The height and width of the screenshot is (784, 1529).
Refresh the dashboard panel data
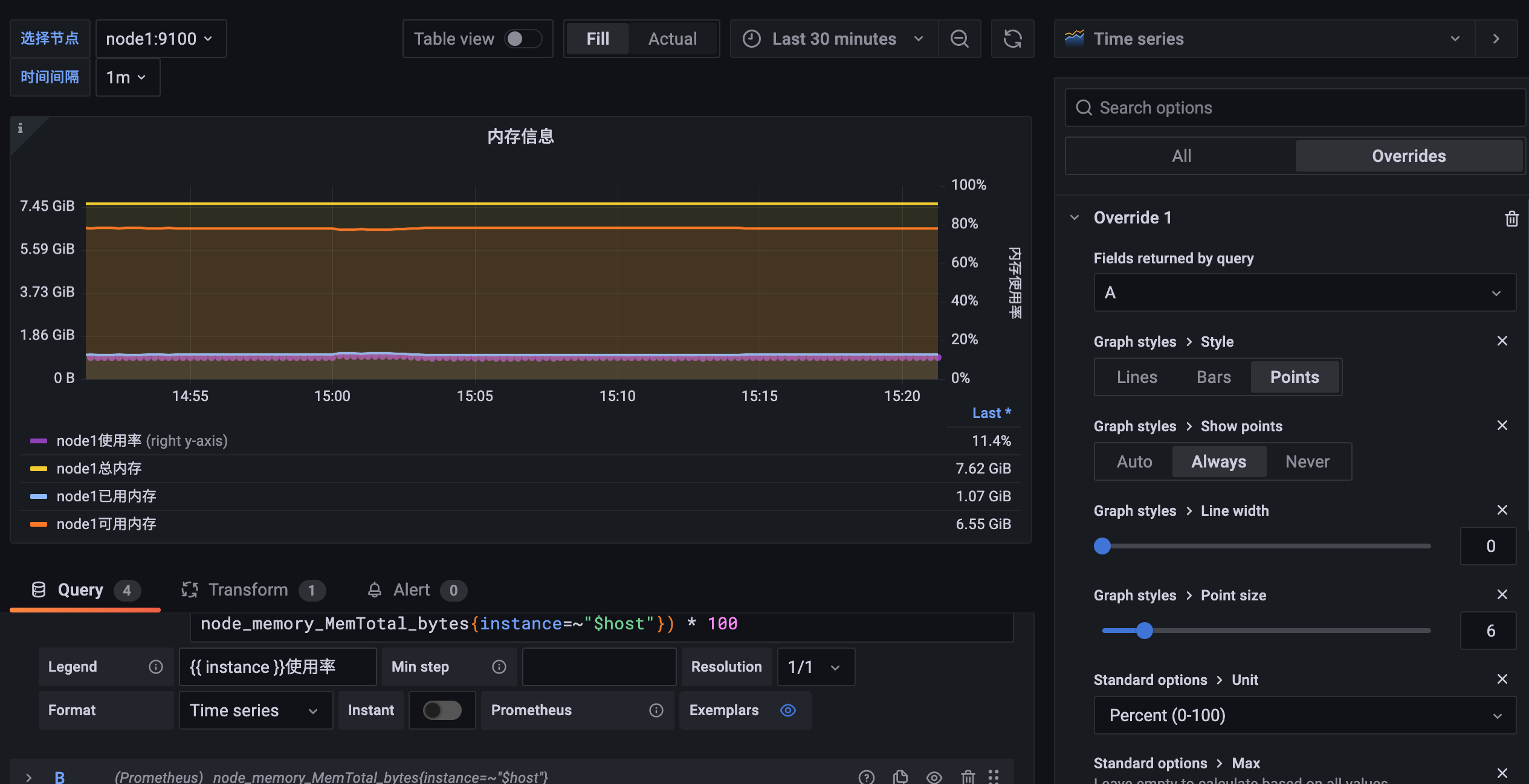(x=1012, y=39)
